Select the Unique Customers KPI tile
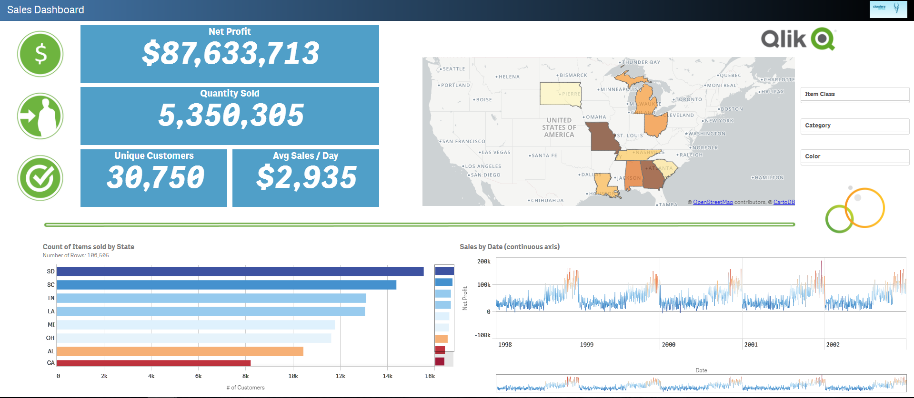Image resolution: width=914 pixels, height=398 pixels. point(154,178)
